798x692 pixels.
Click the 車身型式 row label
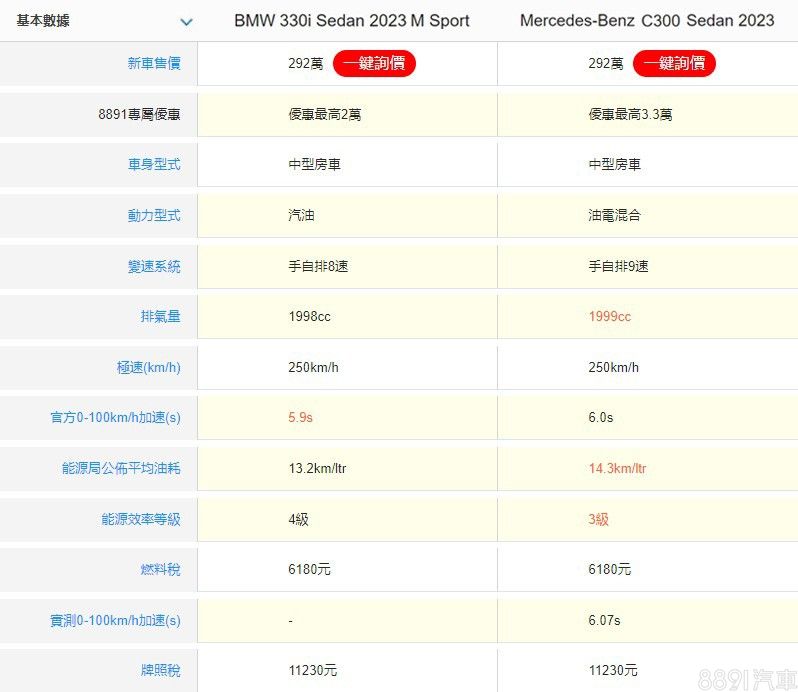point(154,165)
